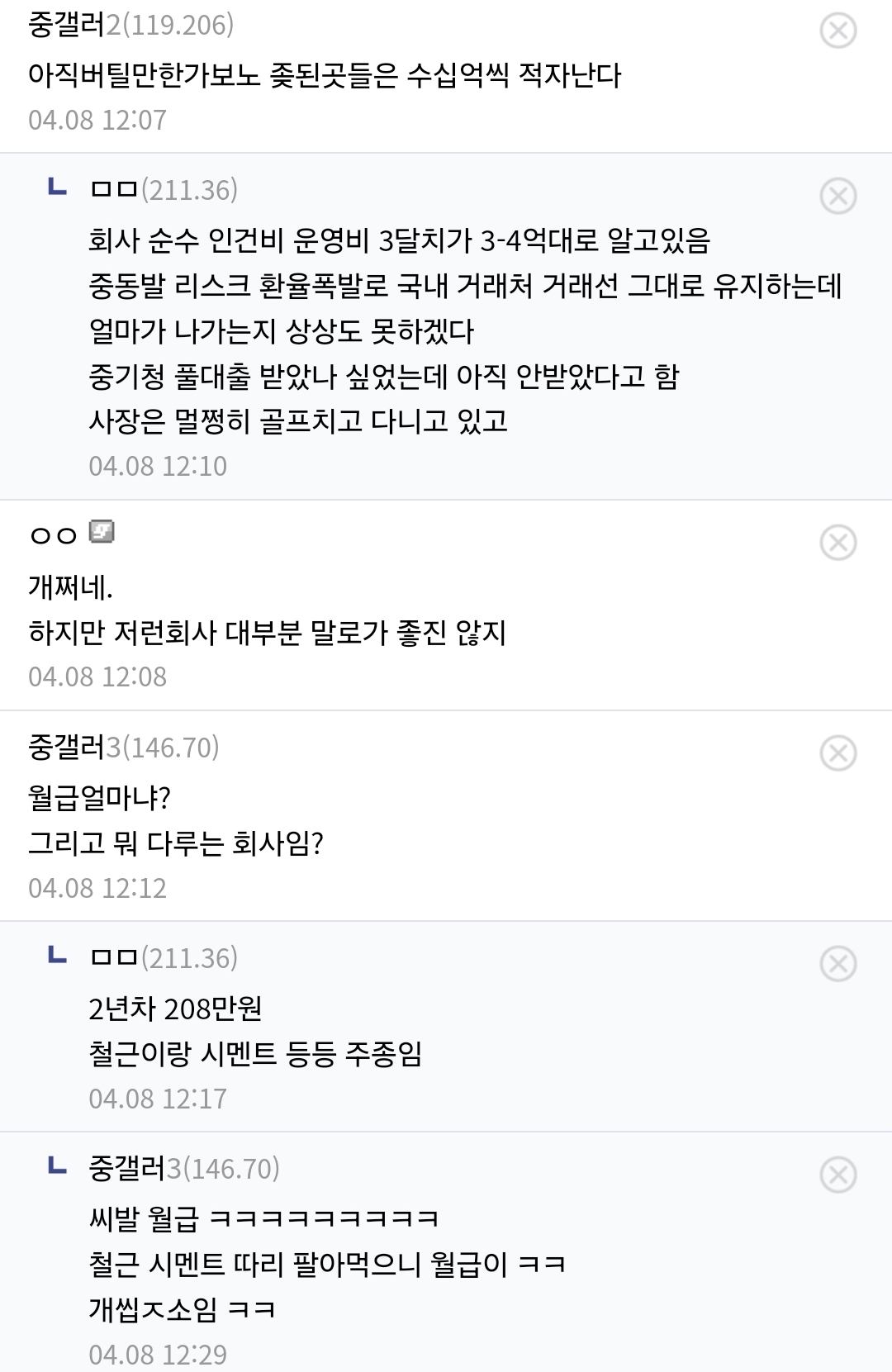Open the 중갤러3(146.70) nickname on the 12:12 comment
Image resolution: width=892 pixels, height=1372 pixels.
(124, 748)
